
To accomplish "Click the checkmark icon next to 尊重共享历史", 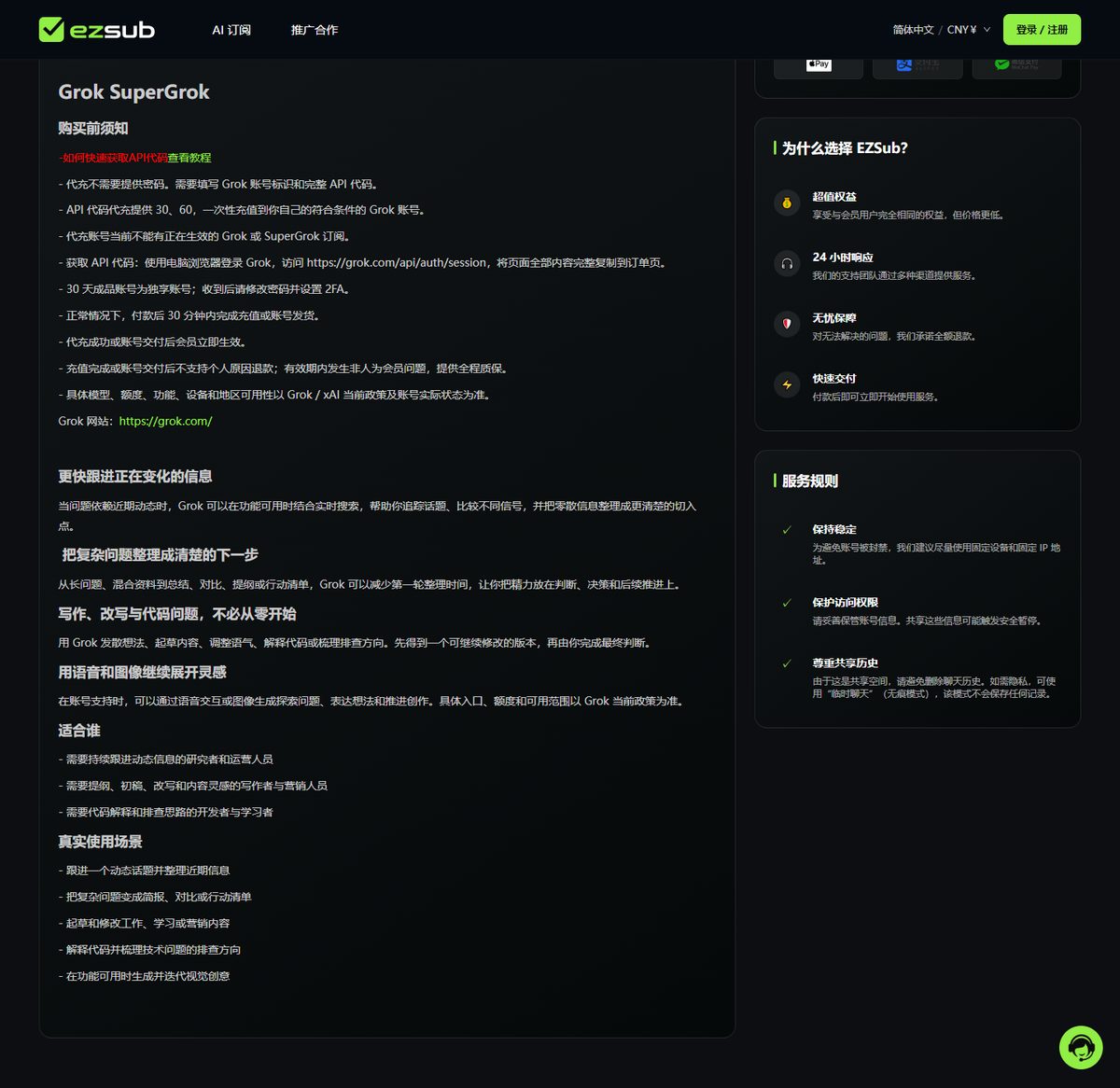I will pos(787,663).
